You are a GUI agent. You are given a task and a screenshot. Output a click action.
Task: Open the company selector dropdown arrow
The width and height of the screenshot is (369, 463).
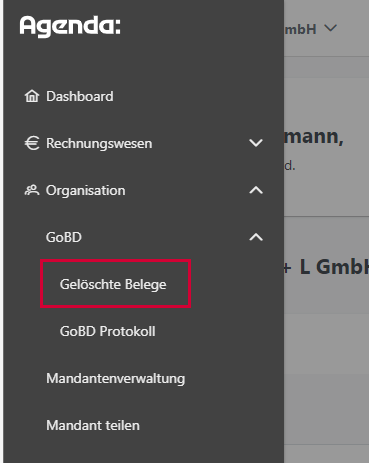click(331, 28)
